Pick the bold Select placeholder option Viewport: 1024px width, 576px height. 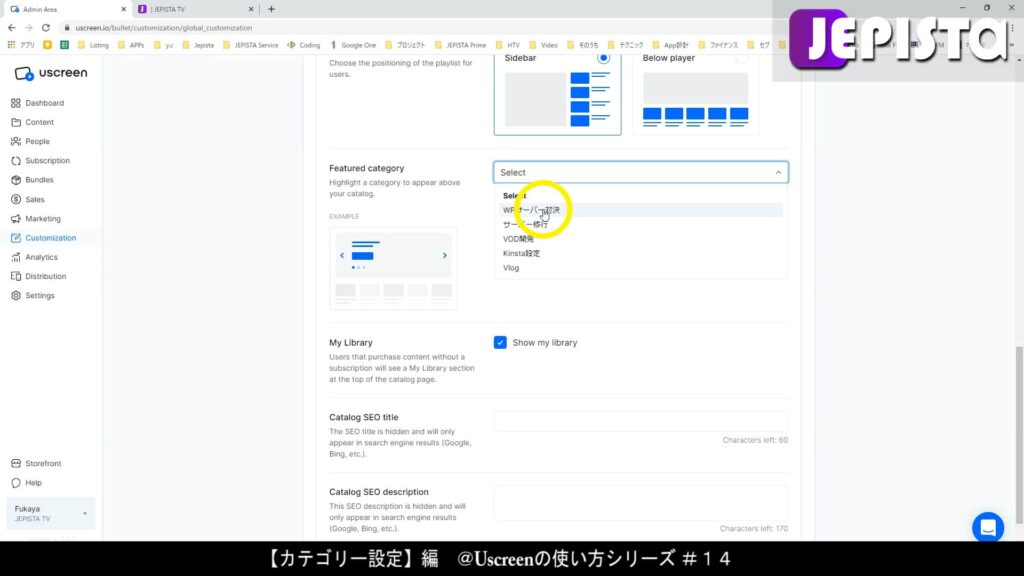641,196
